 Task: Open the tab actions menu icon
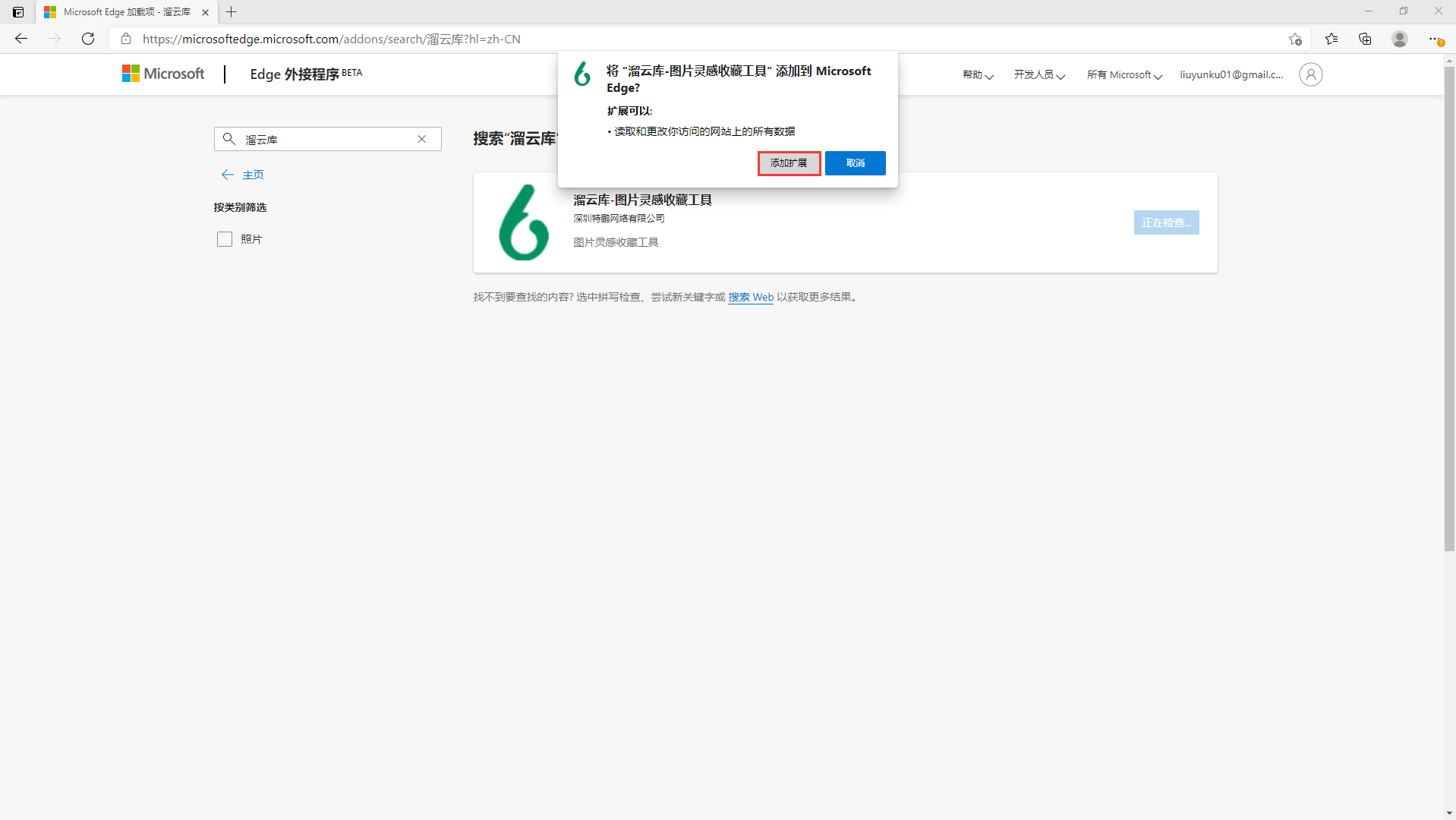tap(18, 12)
